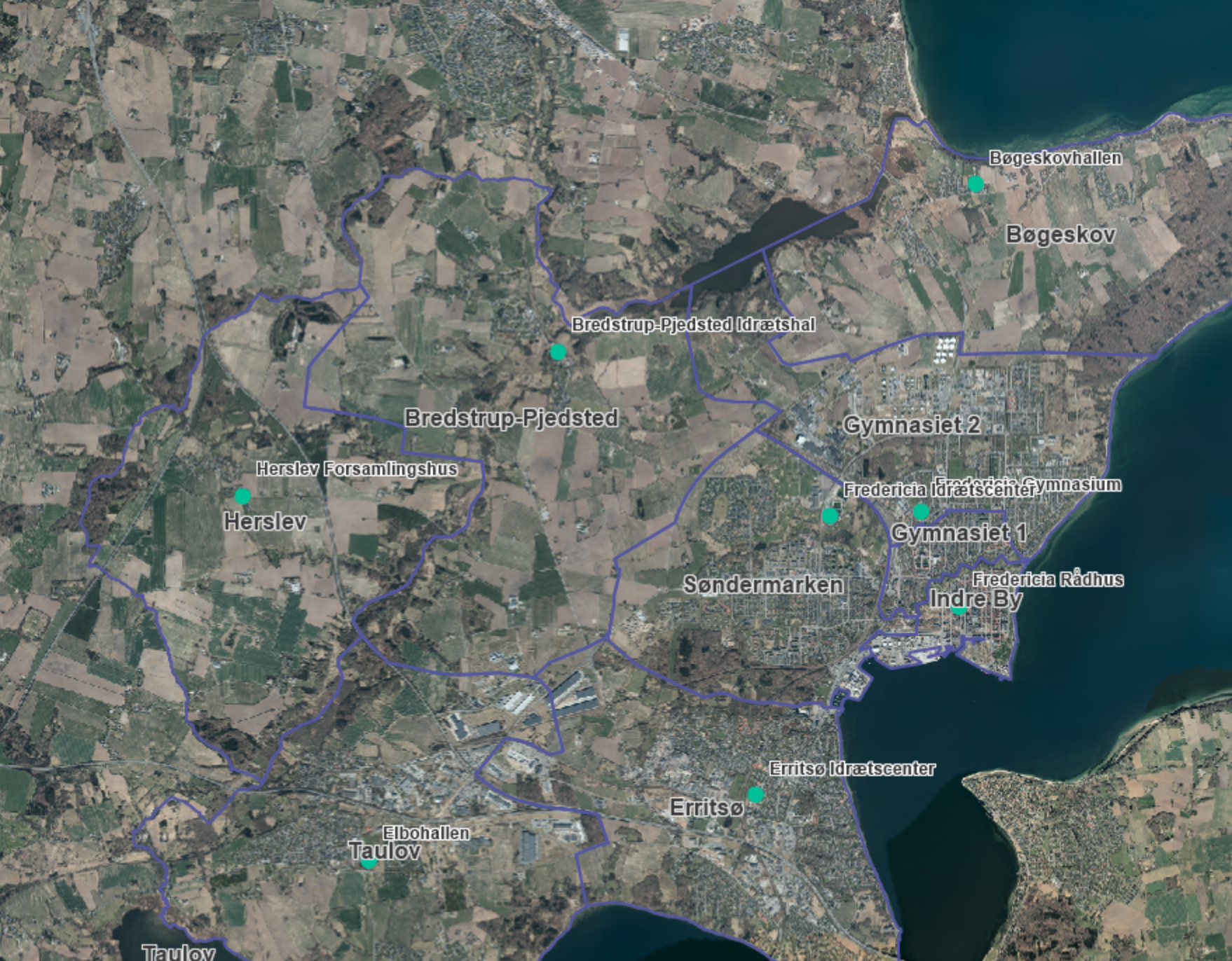The image size is (1232, 961).
Task: Click the Fredericia Gymnasium green marker
Action: click(x=921, y=512)
